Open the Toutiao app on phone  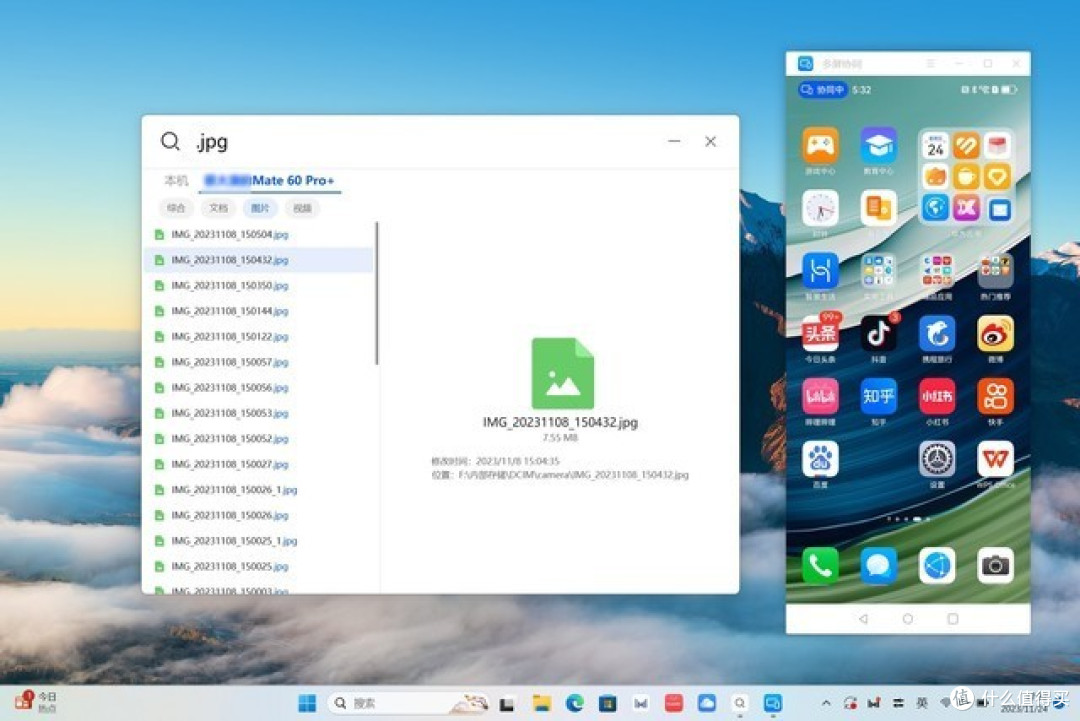pos(820,334)
